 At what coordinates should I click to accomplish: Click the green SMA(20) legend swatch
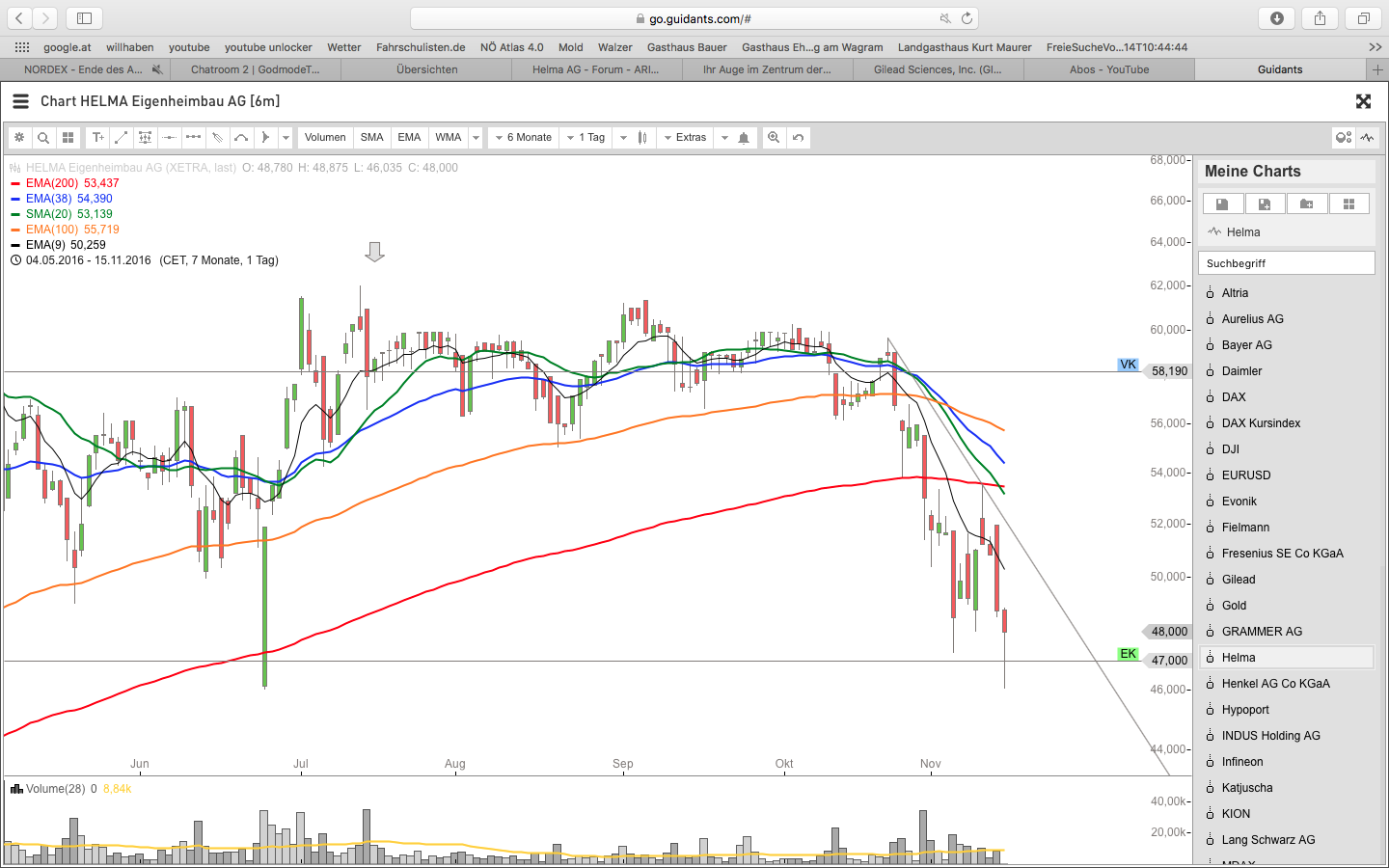(15, 214)
